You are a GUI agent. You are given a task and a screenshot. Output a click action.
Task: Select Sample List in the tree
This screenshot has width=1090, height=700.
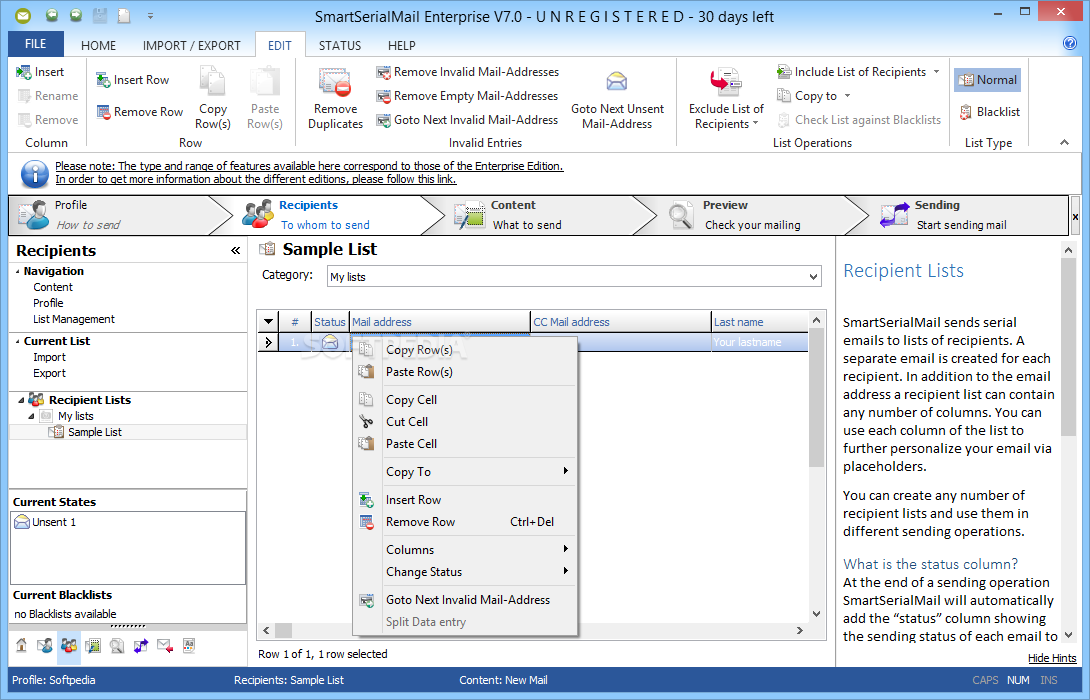click(95, 432)
